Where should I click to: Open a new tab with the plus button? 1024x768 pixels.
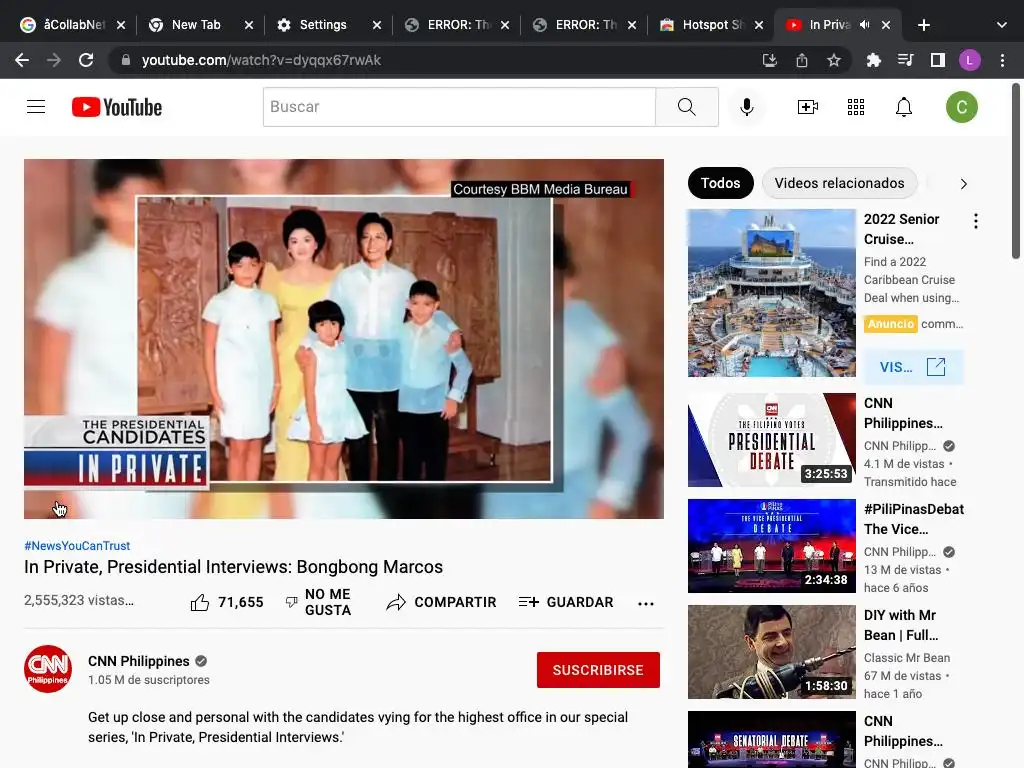(x=923, y=25)
